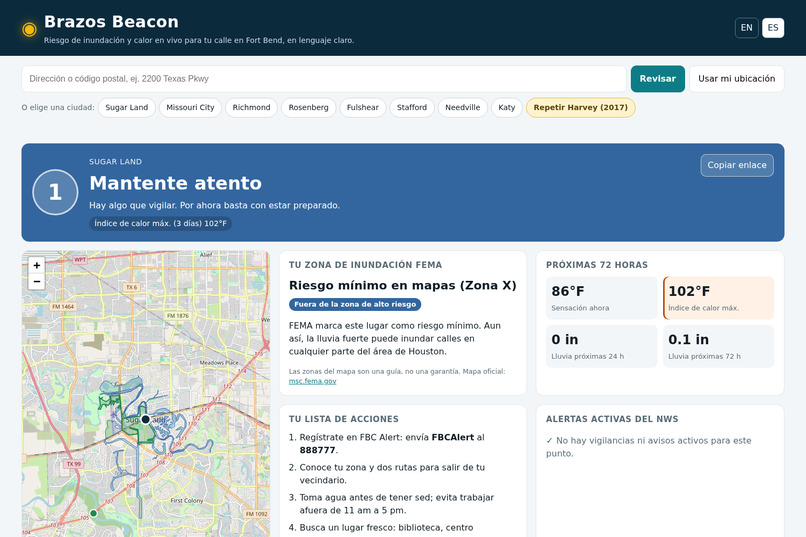Pick the Stafford city chip

(x=412, y=107)
